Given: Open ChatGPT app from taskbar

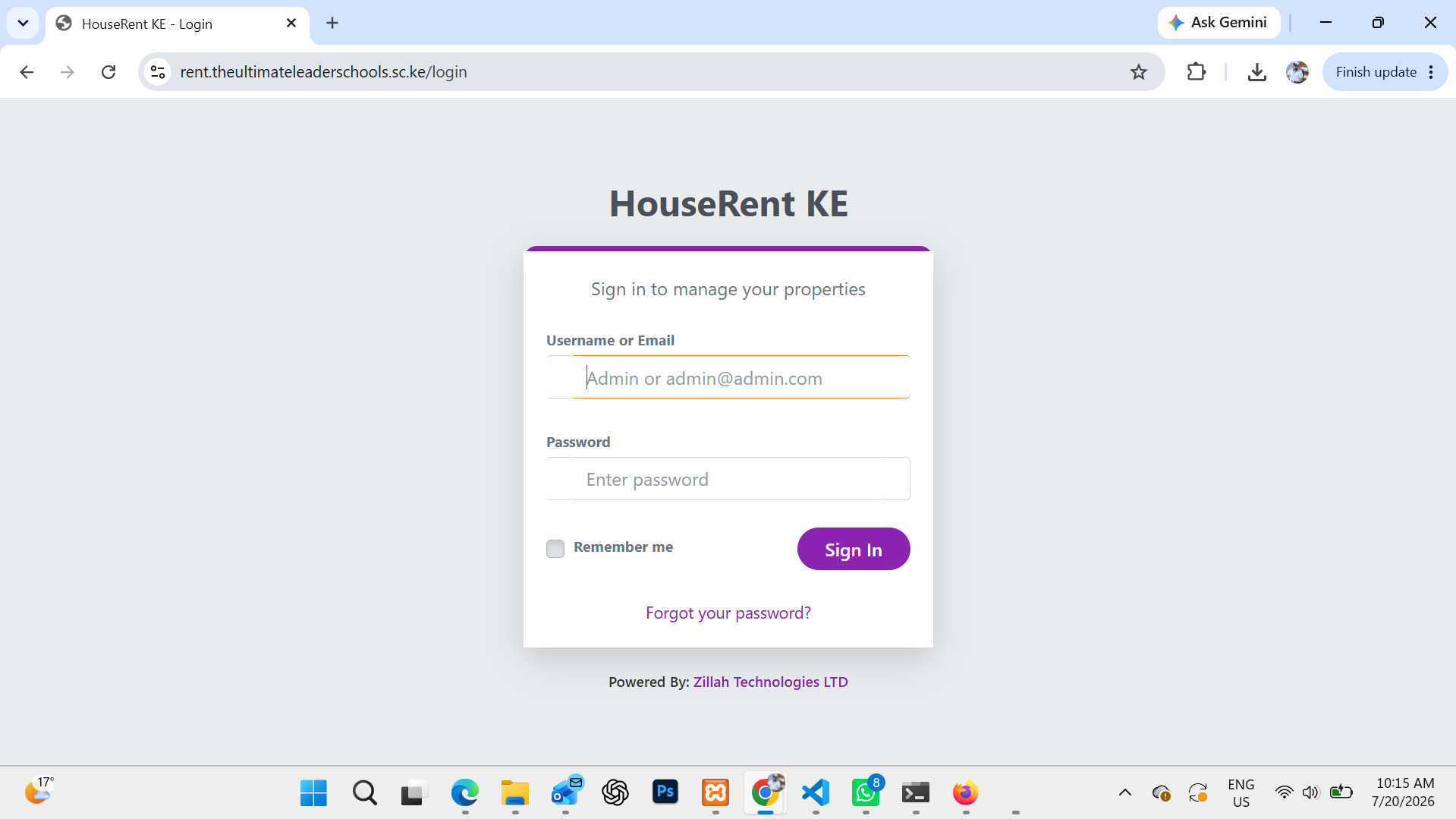Looking at the screenshot, I should pyautogui.click(x=615, y=793).
